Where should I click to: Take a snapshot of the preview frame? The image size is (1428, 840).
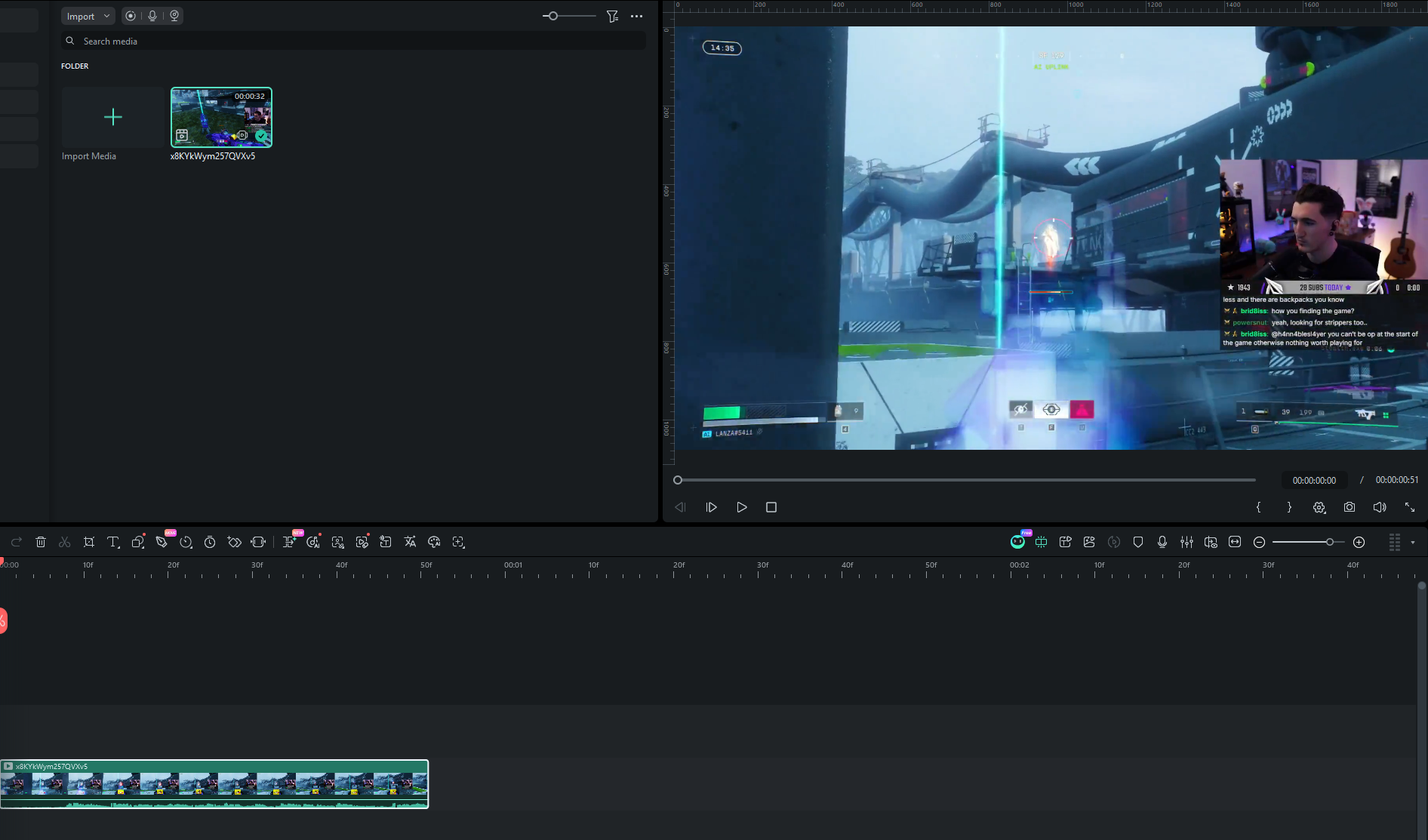[x=1350, y=507]
